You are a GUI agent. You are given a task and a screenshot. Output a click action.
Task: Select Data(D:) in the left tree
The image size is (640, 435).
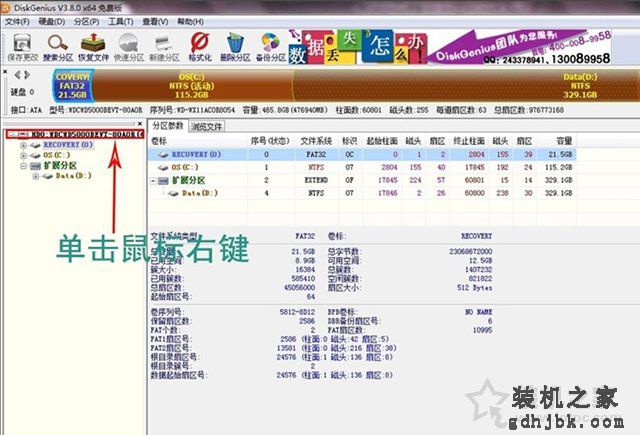[73, 176]
